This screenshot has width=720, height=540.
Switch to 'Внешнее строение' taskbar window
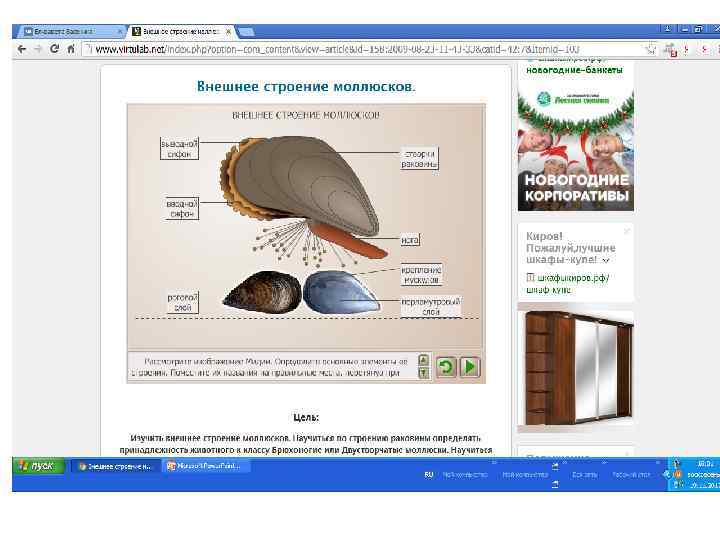coord(115,466)
